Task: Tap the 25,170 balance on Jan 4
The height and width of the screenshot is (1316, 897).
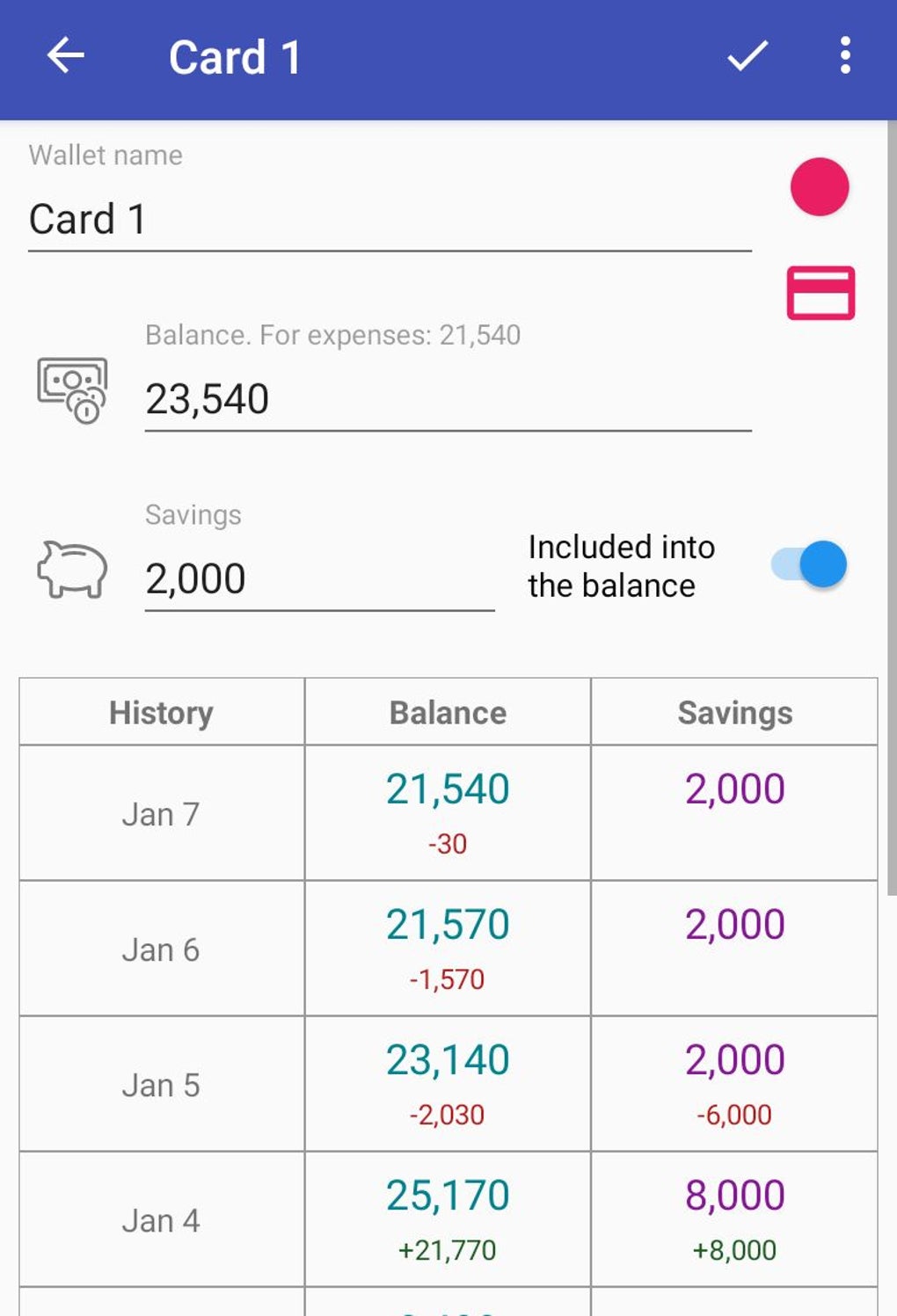Action: [448, 1196]
